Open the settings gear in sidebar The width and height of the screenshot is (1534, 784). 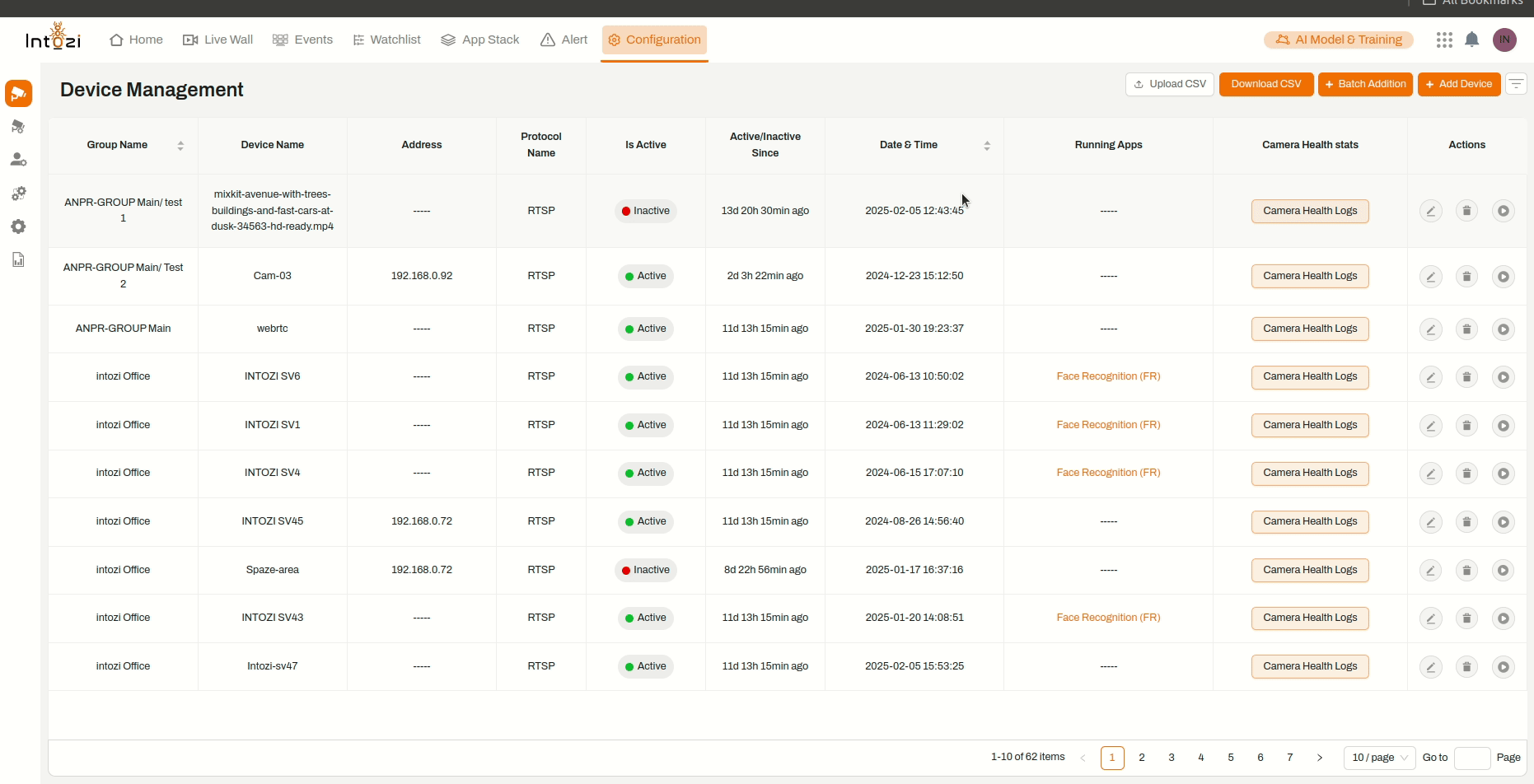[x=18, y=226]
